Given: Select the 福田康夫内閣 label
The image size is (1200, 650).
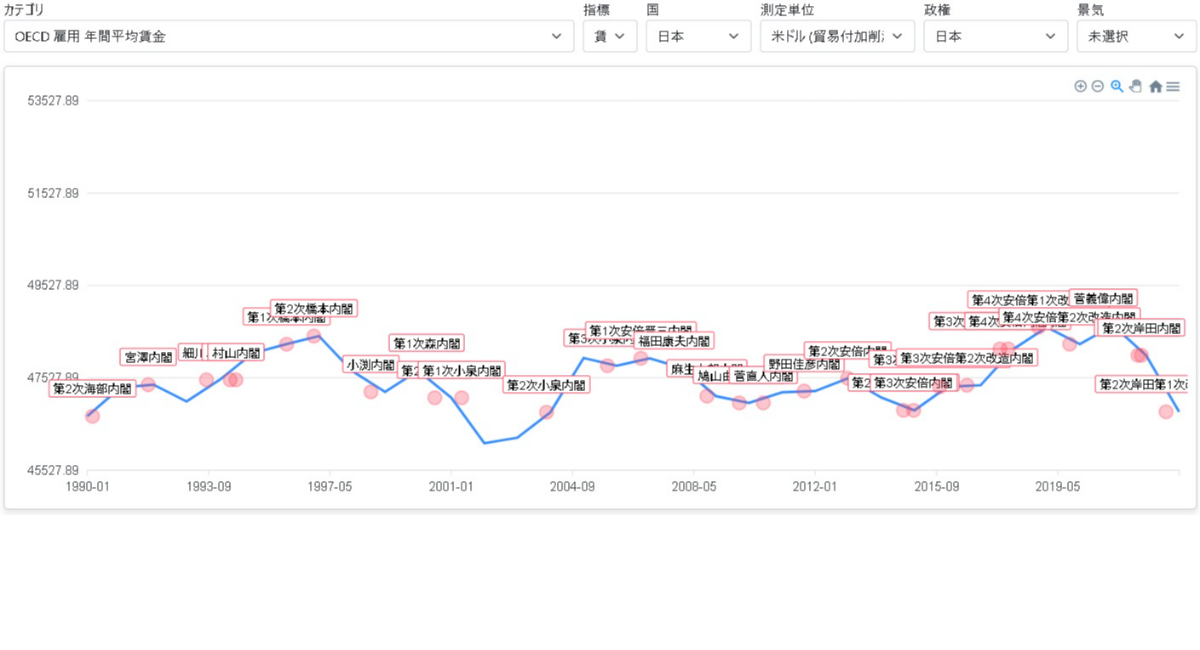Looking at the screenshot, I should tap(675, 341).
